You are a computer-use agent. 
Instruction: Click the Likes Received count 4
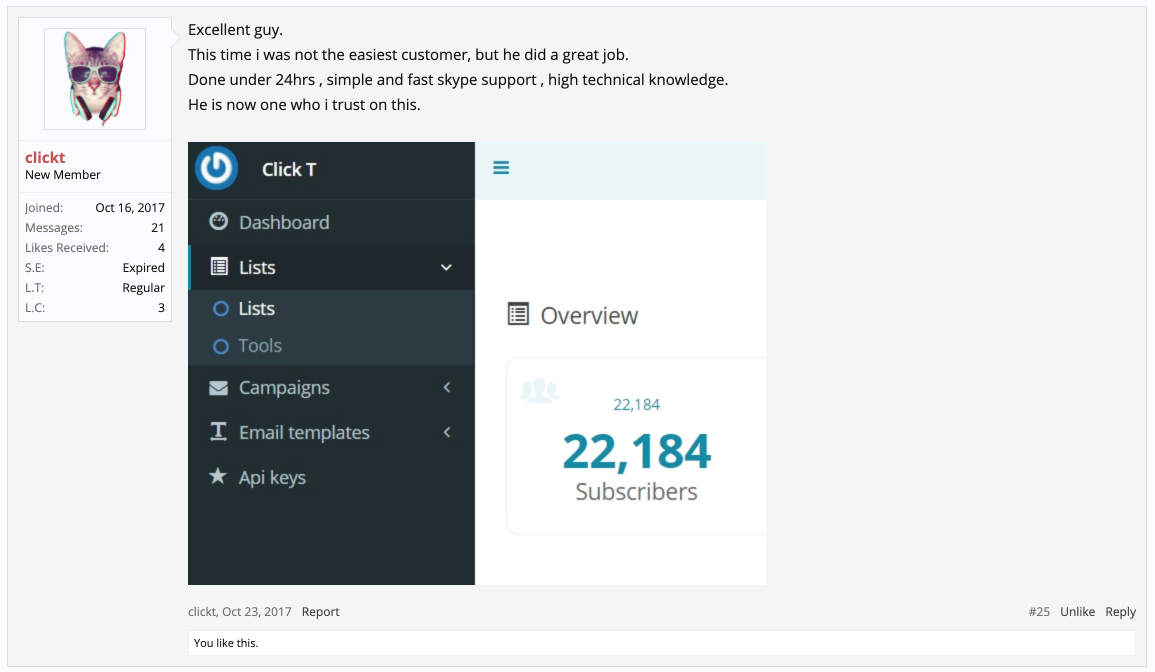161,248
